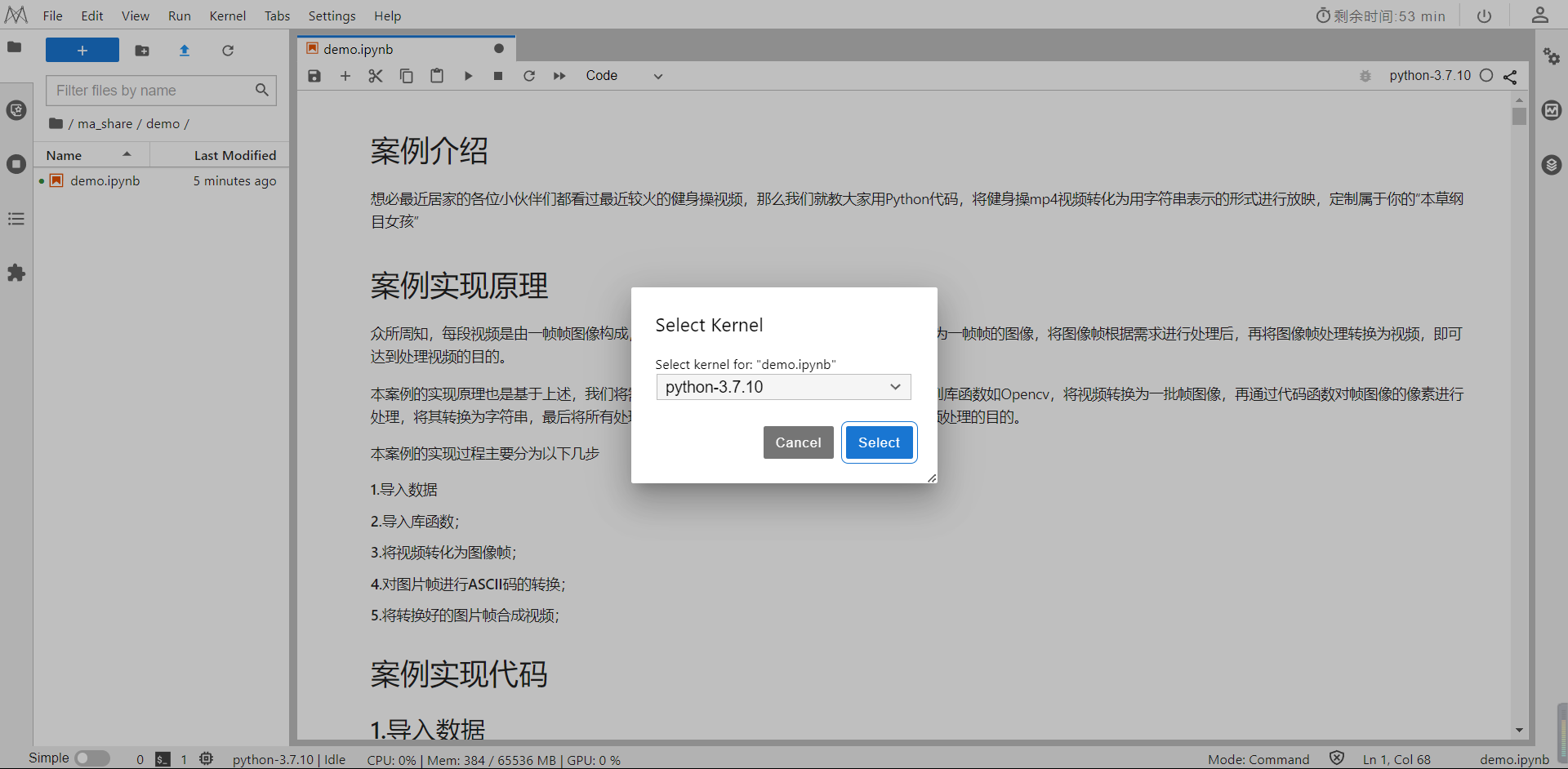The image size is (1568, 769).
Task: Interrupt the kernel with stop icon
Action: click(498, 76)
